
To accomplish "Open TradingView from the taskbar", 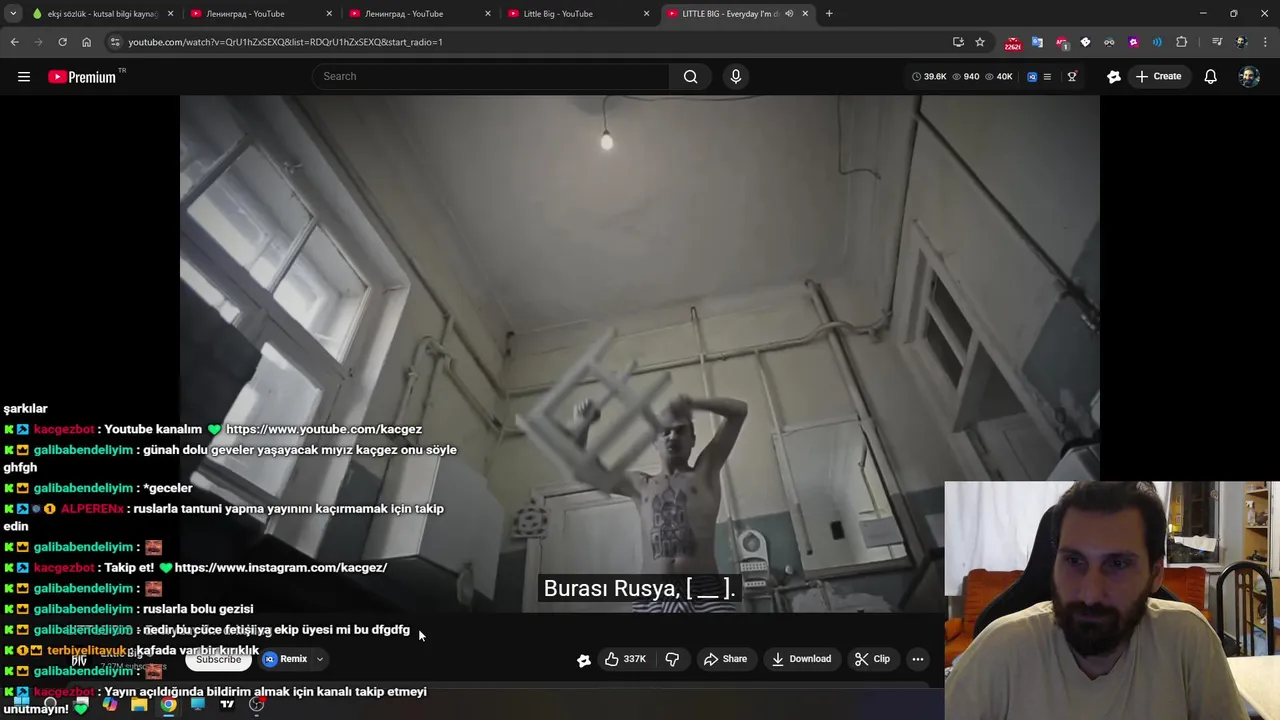I will [227, 704].
